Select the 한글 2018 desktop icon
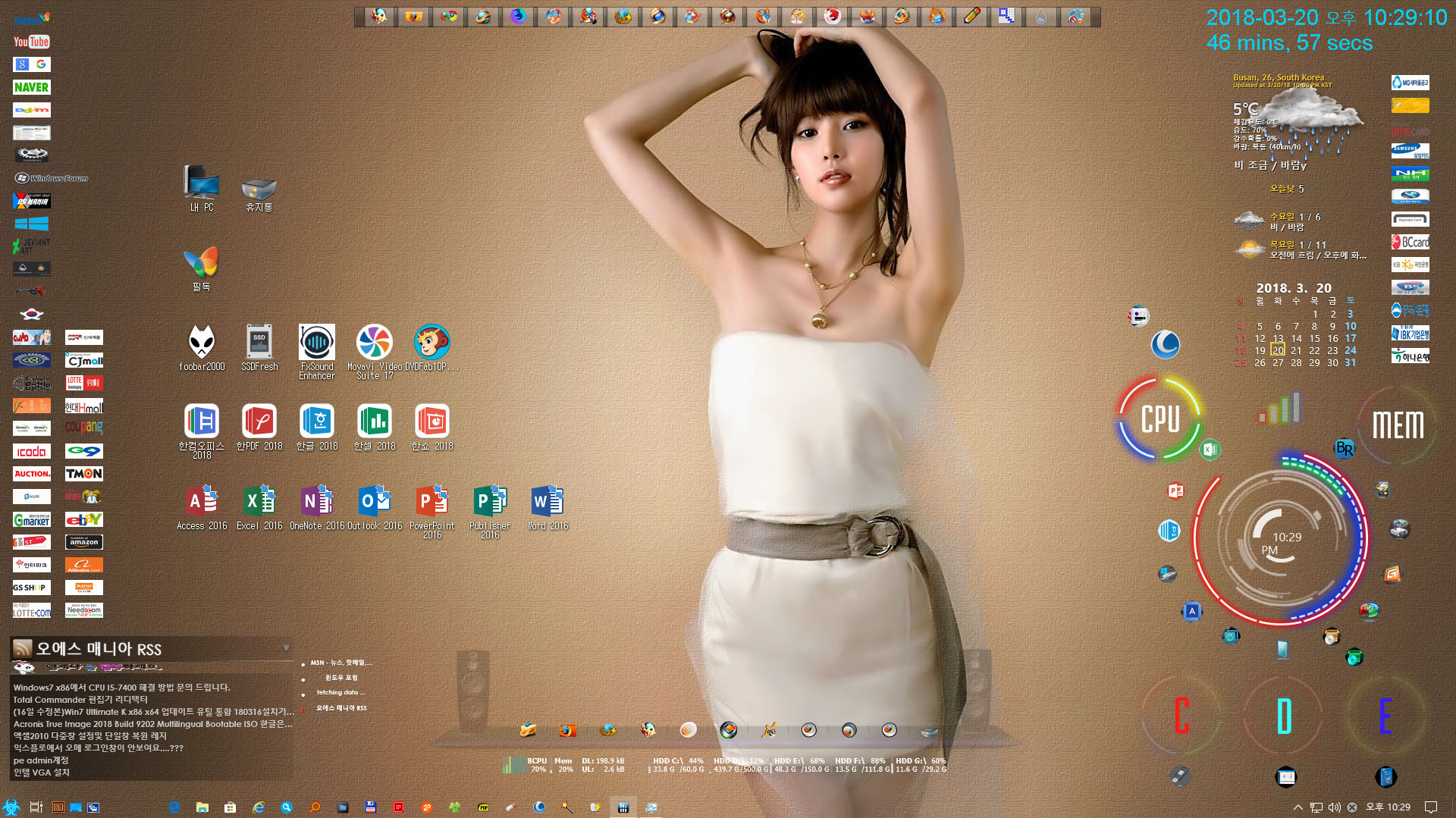 (317, 427)
